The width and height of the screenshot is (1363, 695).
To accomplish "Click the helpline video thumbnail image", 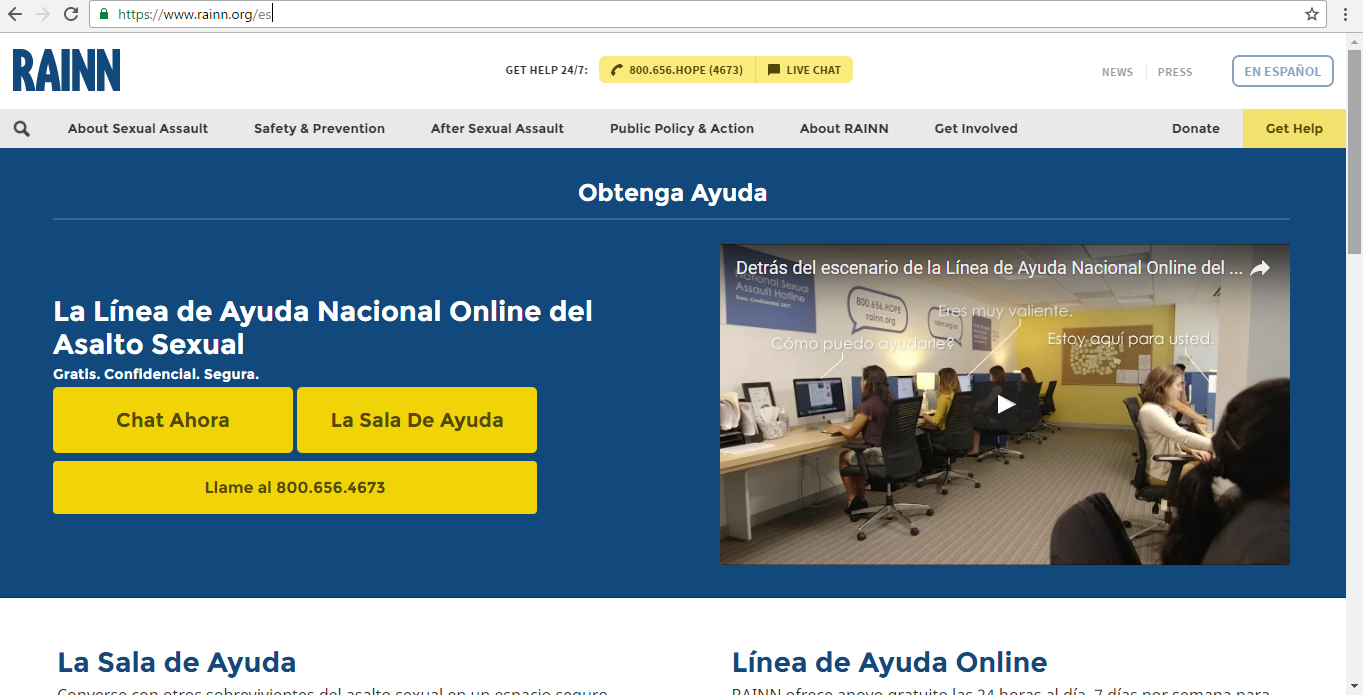I will (1005, 404).
